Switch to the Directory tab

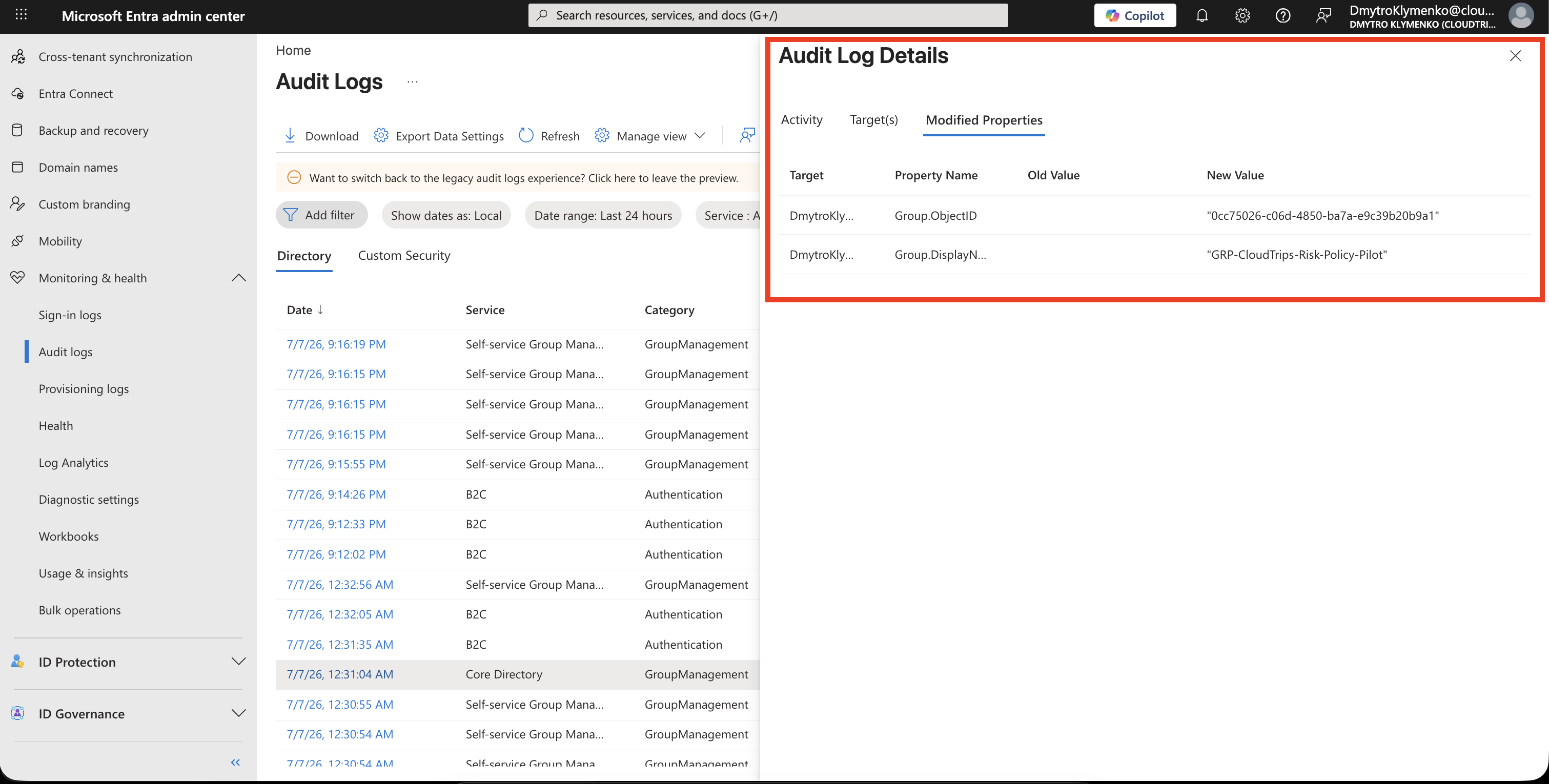coord(304,256)
